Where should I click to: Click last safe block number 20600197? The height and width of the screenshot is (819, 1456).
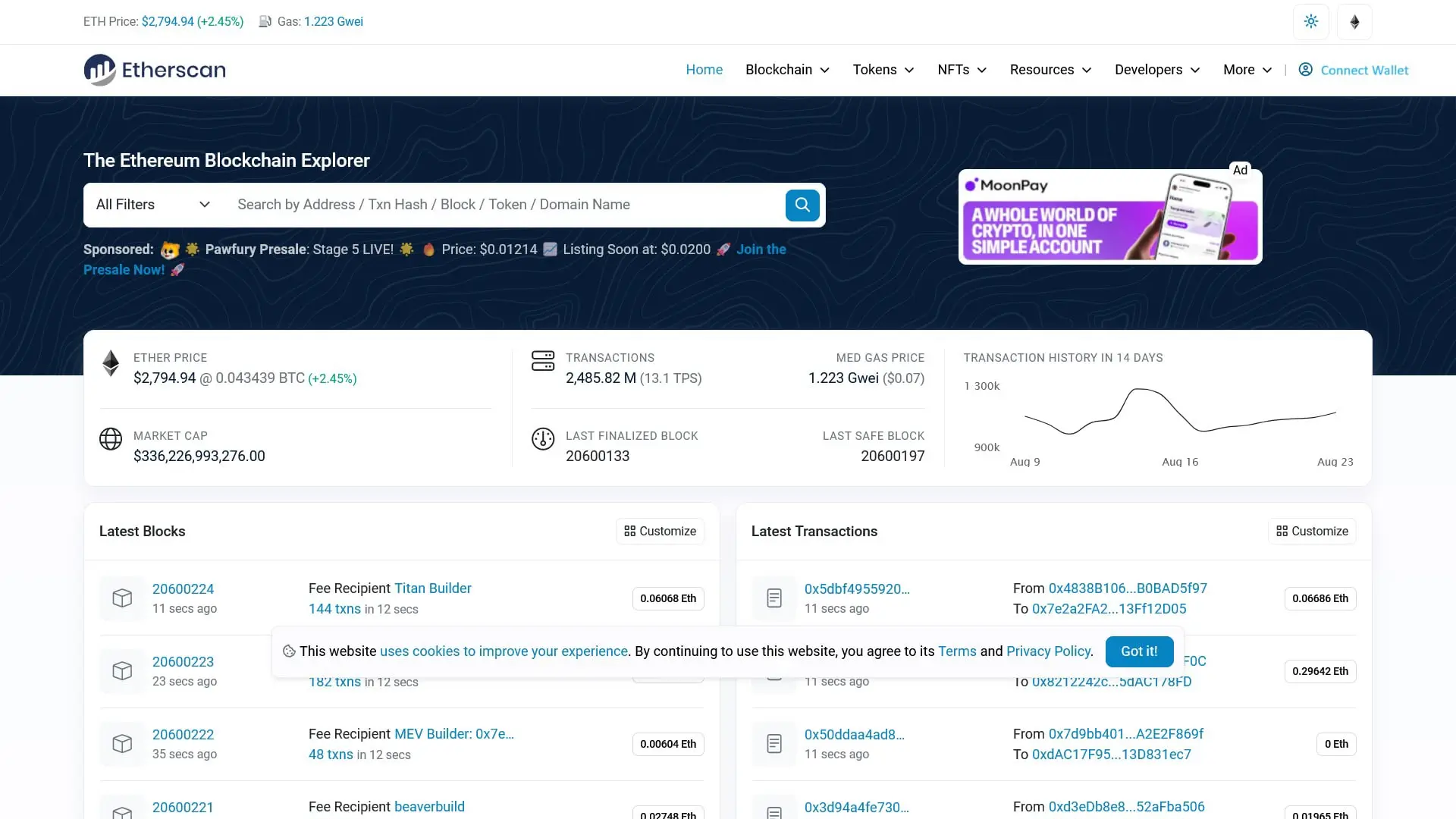tap(893, 457)
